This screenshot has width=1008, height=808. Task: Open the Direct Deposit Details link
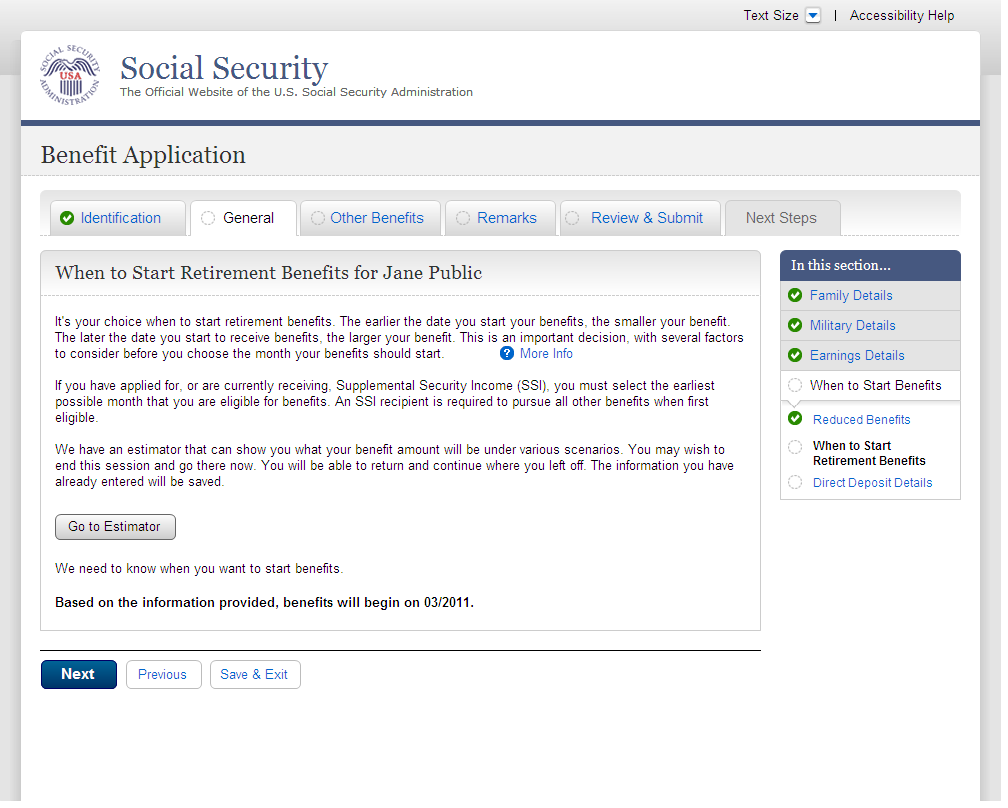872,483
